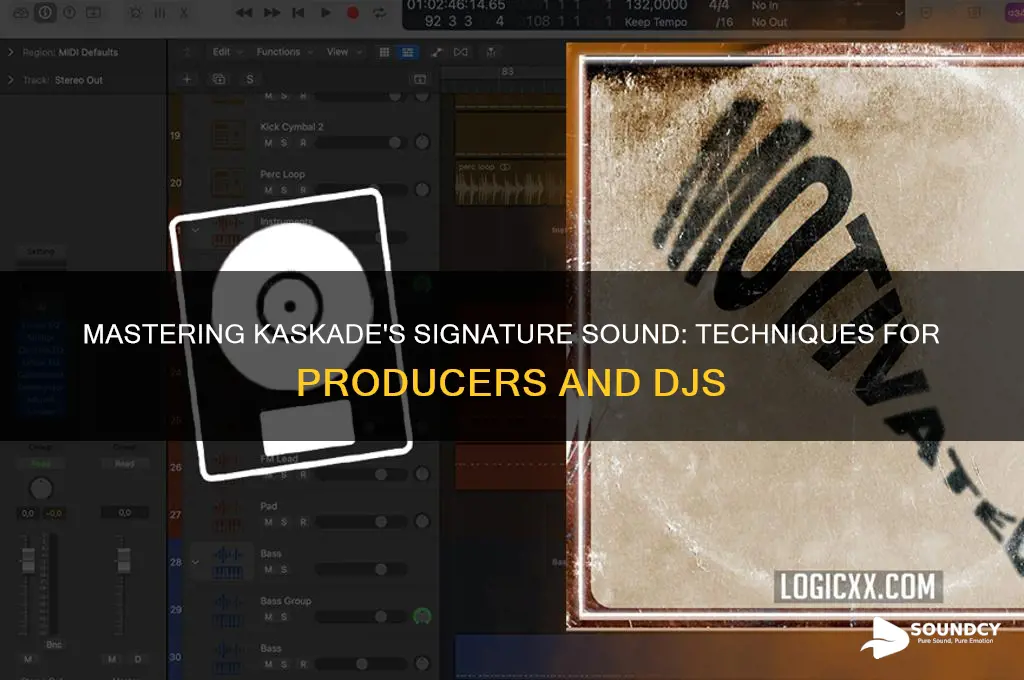Click the Bnc bounce button
Image resolution: width=1024 pixels, height=680 pixels.
pos(54,645)
